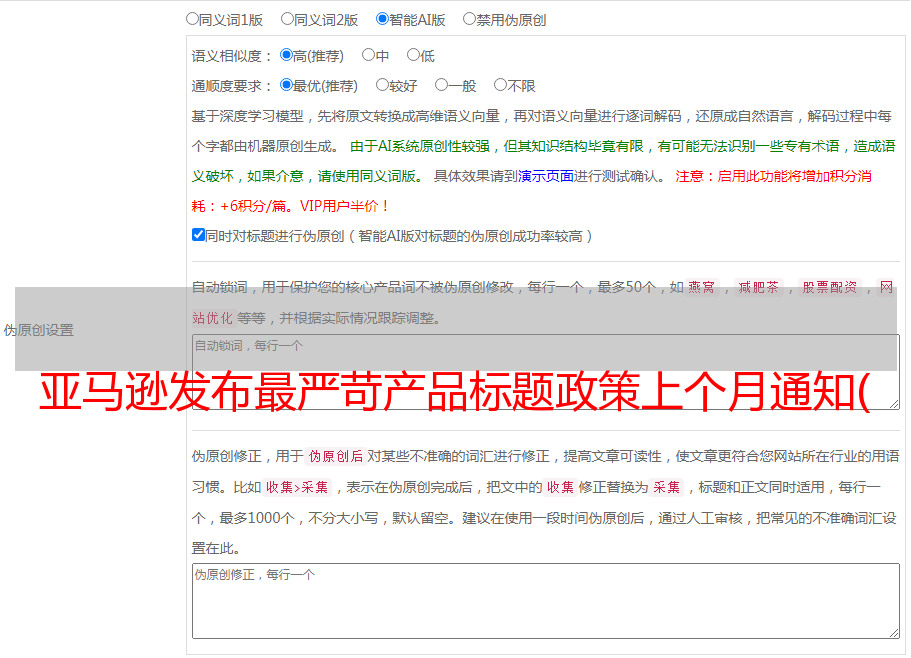Click into the 自动锁词 textarea
The width and height of the screenshot is (911, 658).
pyautogui.click(x=546, y=372)
